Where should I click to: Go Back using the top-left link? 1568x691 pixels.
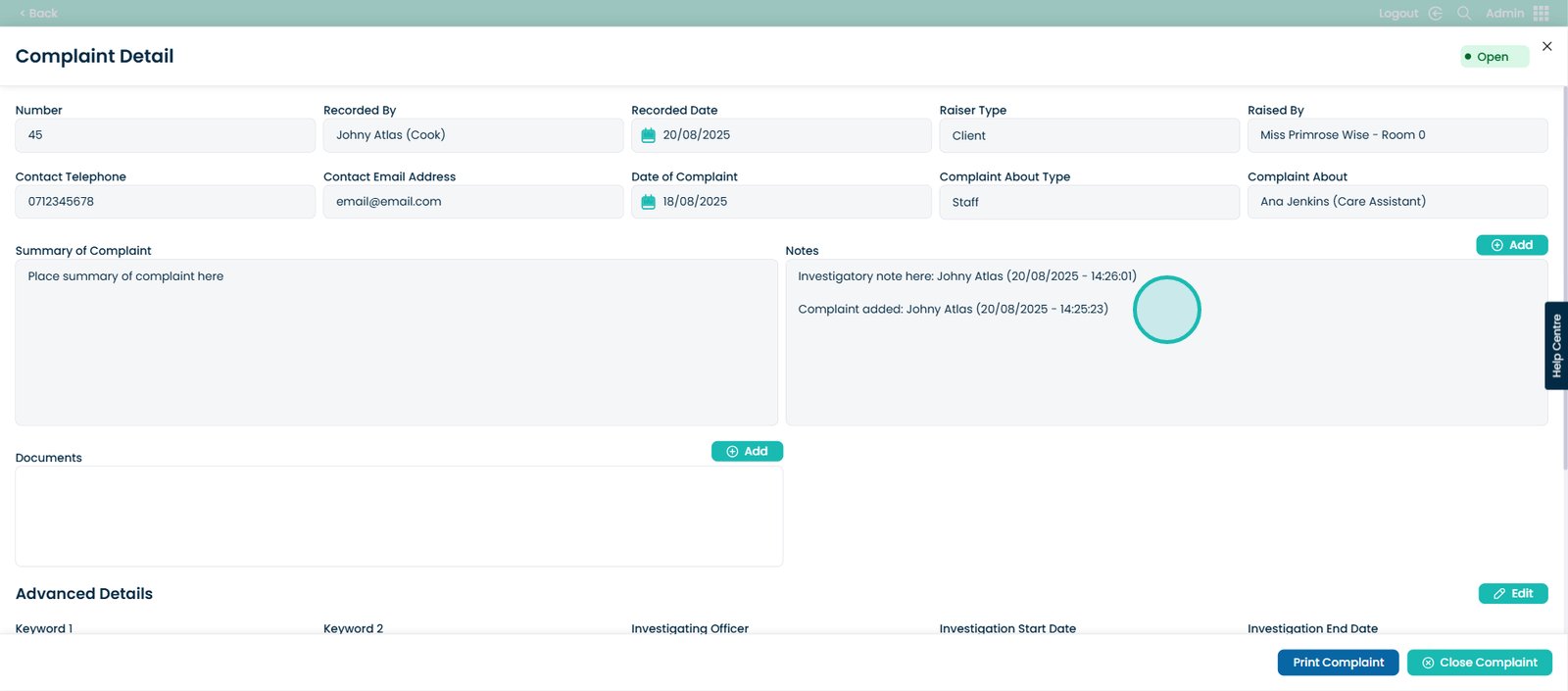click(39, 14)
